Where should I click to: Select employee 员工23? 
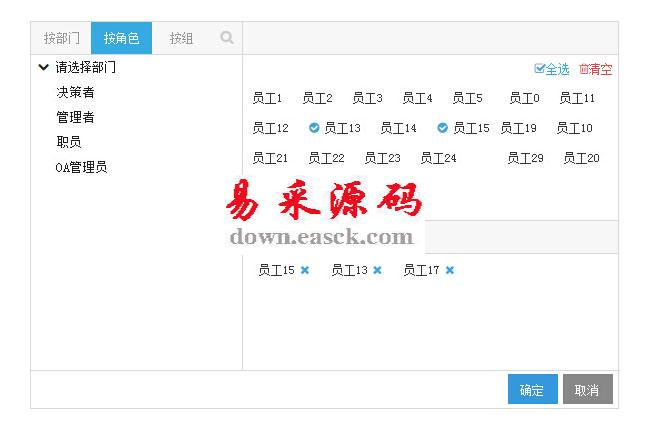(x=383, y=158)
